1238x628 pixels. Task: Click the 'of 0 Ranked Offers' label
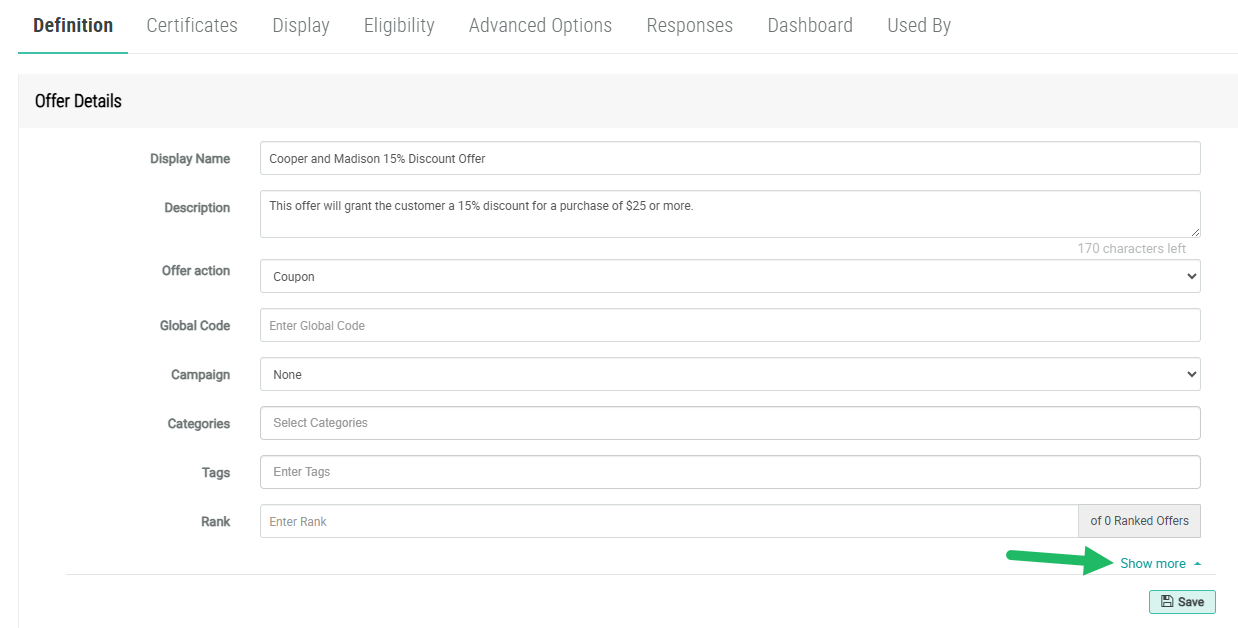1139,521
